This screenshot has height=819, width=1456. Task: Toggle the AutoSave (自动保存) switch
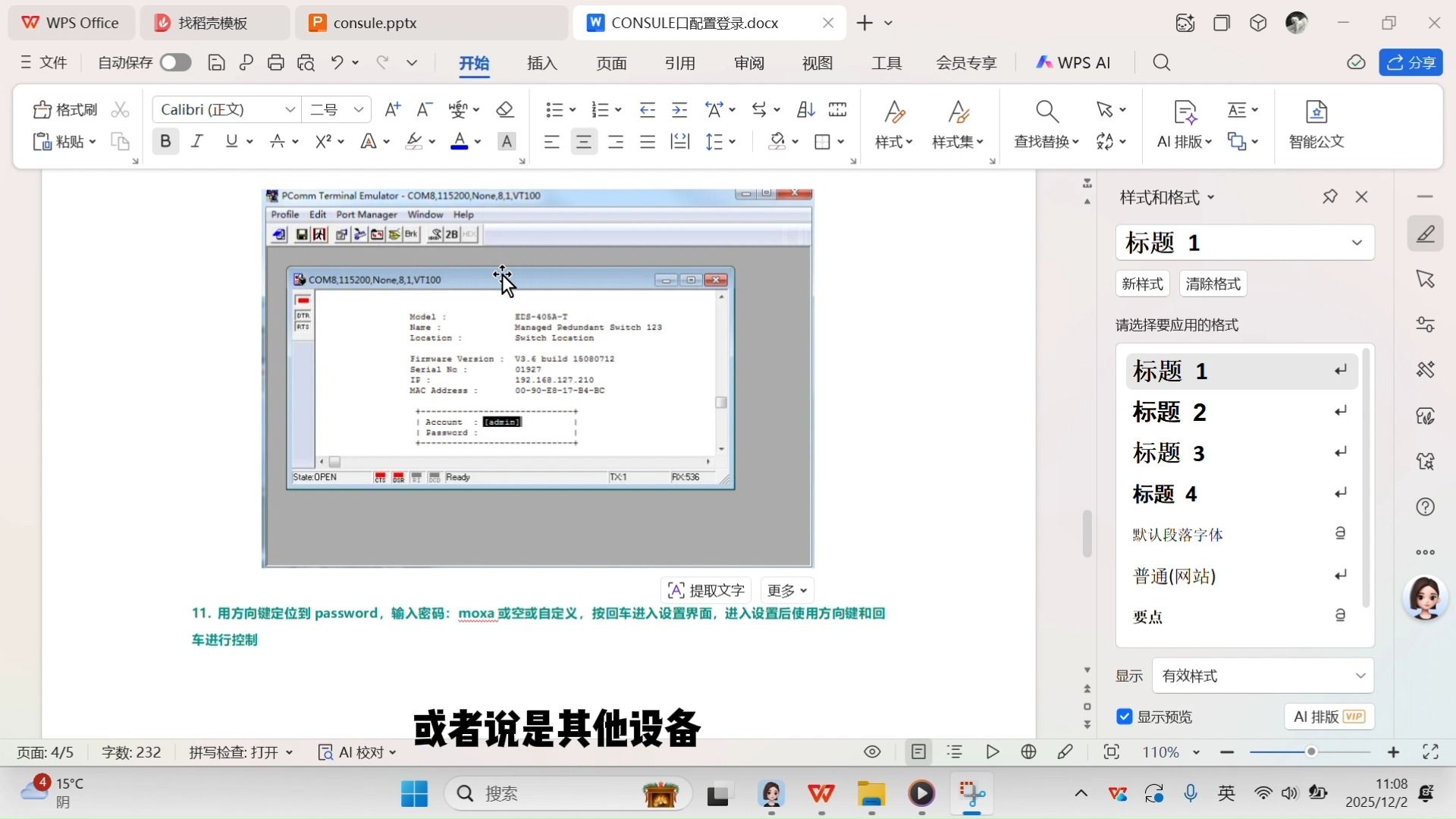pyautogui.click(x=176, y=63)
